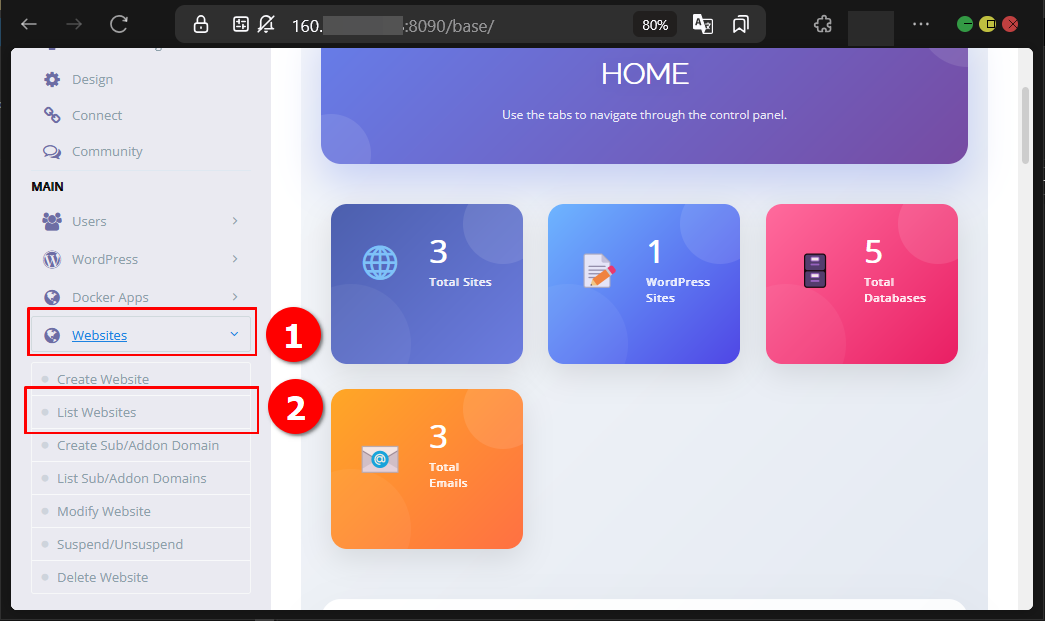This screenshot has width=1045, height=621.
Task: Select Create Website submenu item
Action: pos(141,379)
